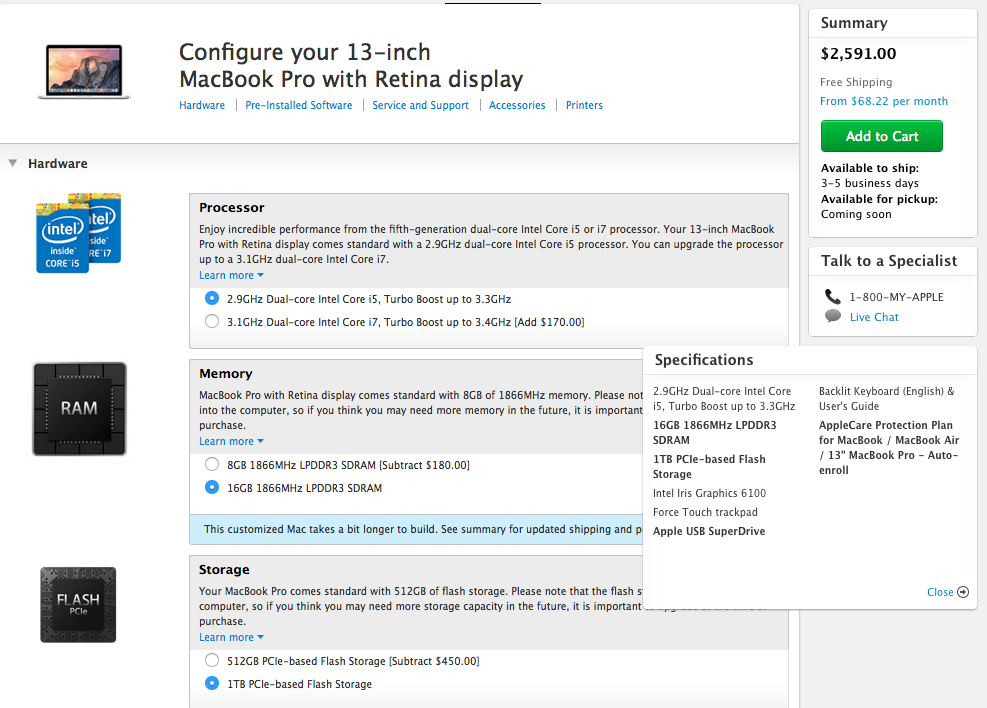
Task: Jump to Hardware section link
Action: tap(202, 105)
